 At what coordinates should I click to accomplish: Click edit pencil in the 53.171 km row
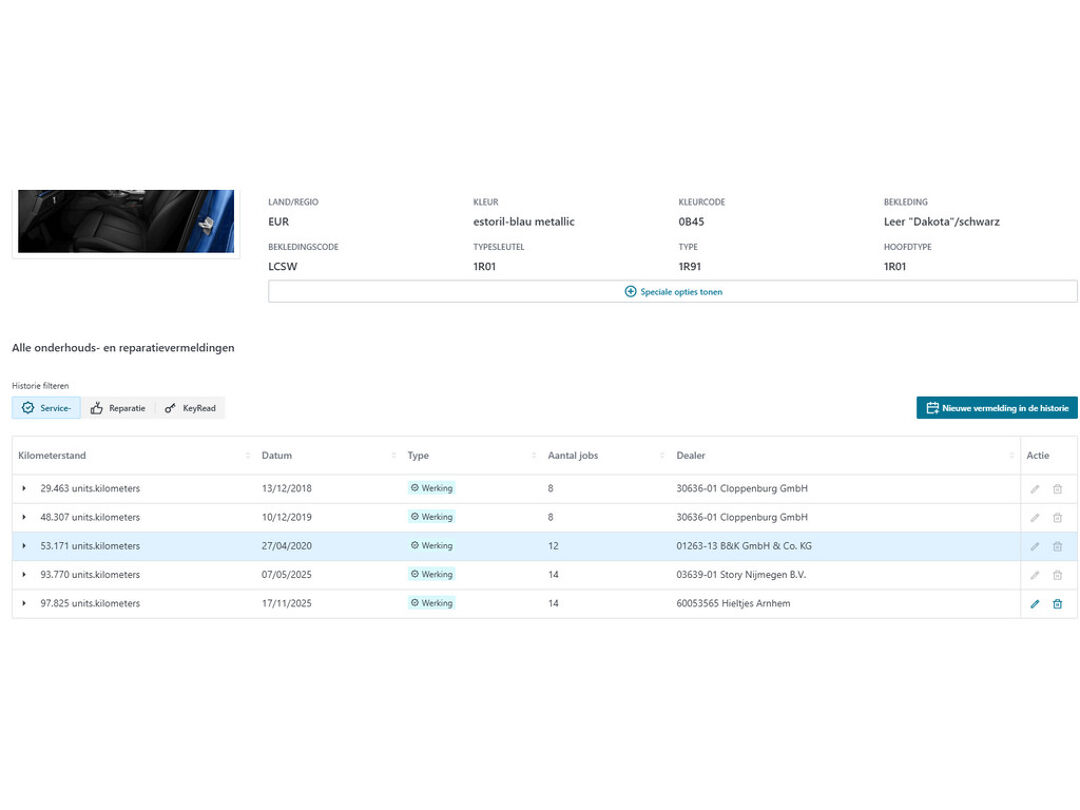tap(1035, 547)
